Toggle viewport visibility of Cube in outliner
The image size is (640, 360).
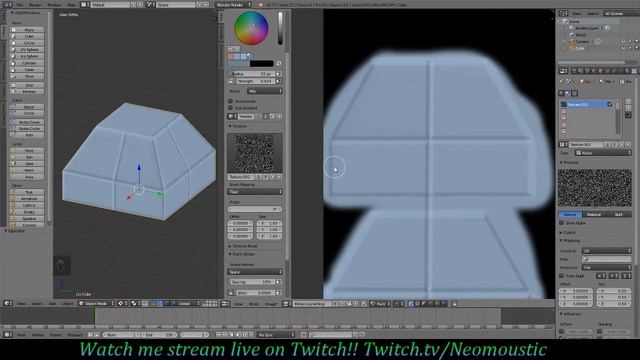(x=623, y=48)
